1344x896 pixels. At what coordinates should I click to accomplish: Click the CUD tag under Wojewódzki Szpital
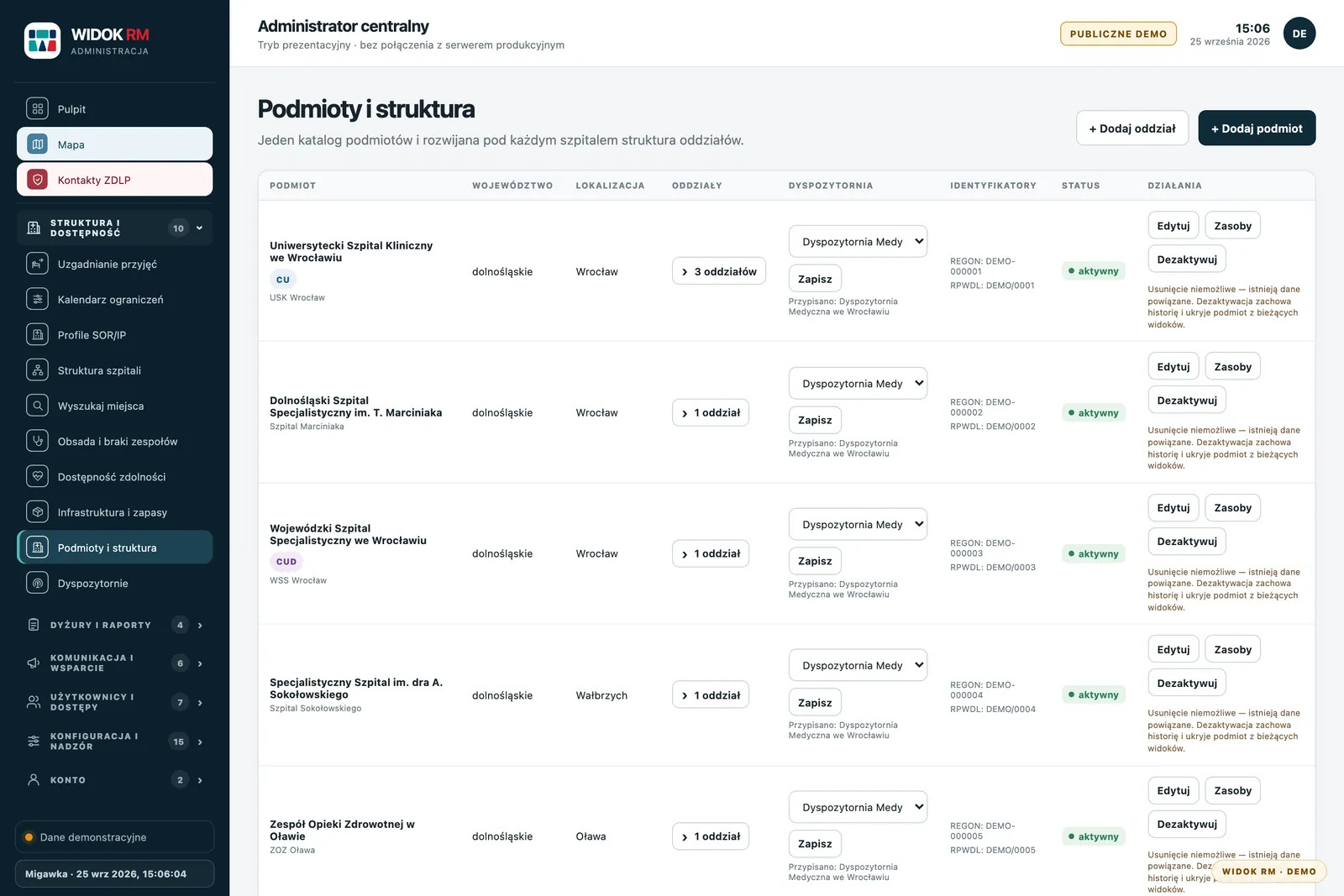286,562
